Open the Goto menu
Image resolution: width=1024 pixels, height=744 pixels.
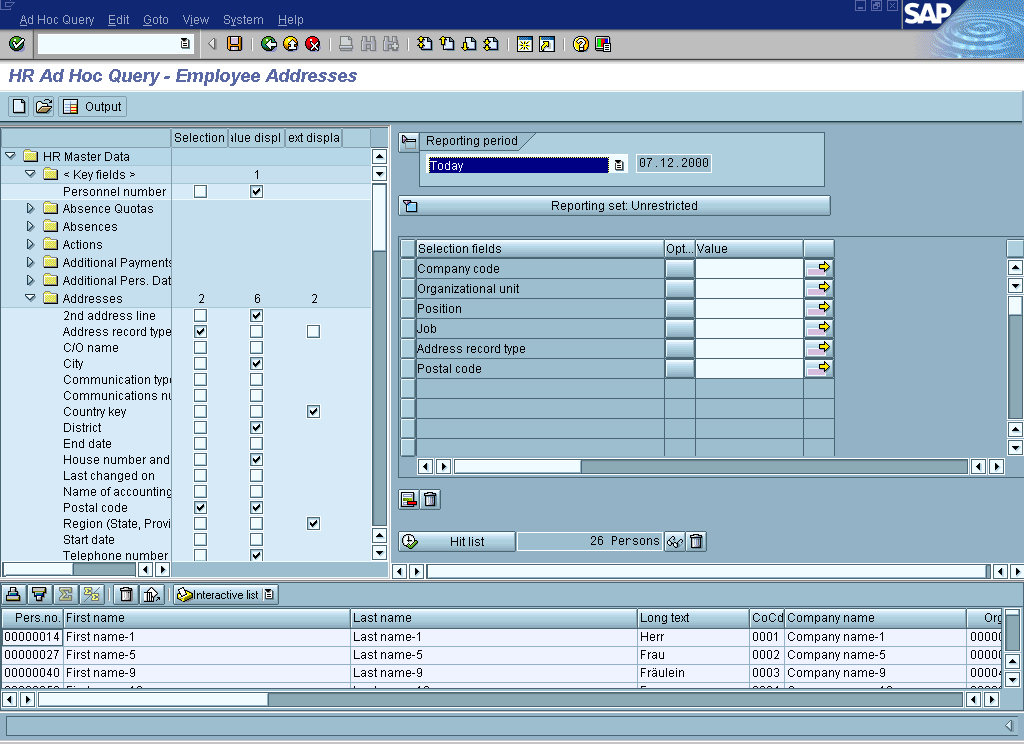click(x=155, y=20)
